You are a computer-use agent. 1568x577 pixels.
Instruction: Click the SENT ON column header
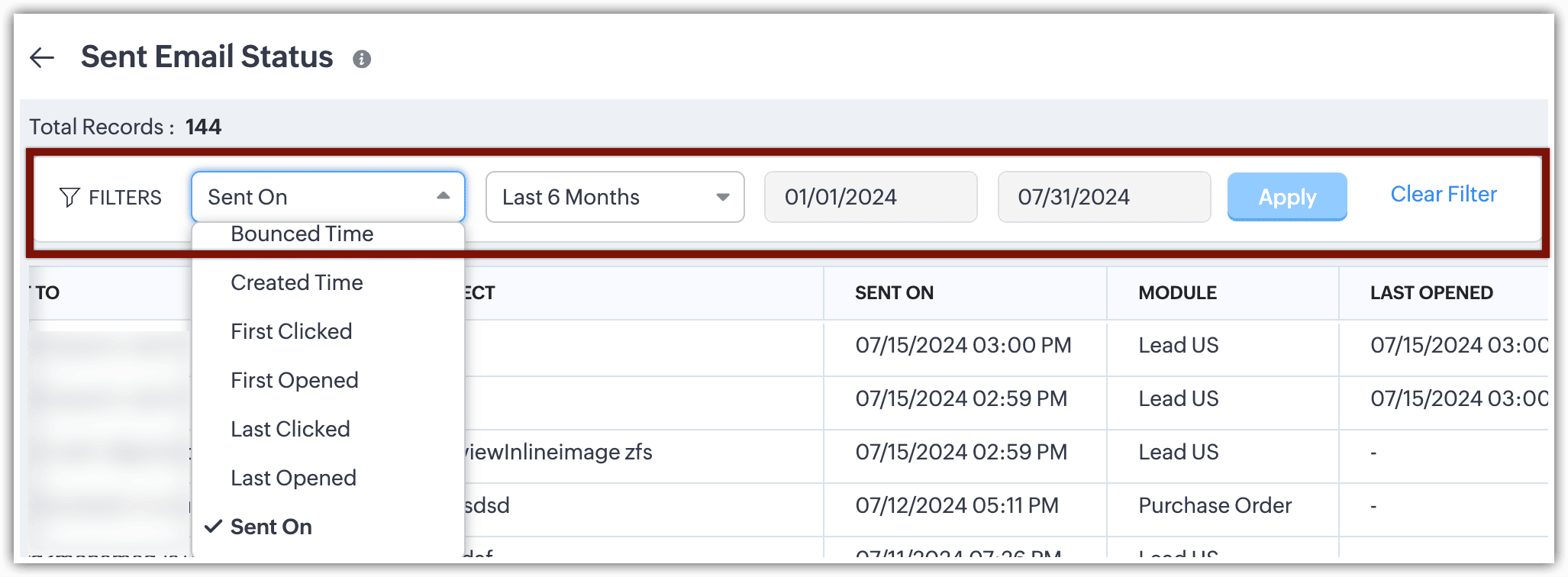[894, 293]
